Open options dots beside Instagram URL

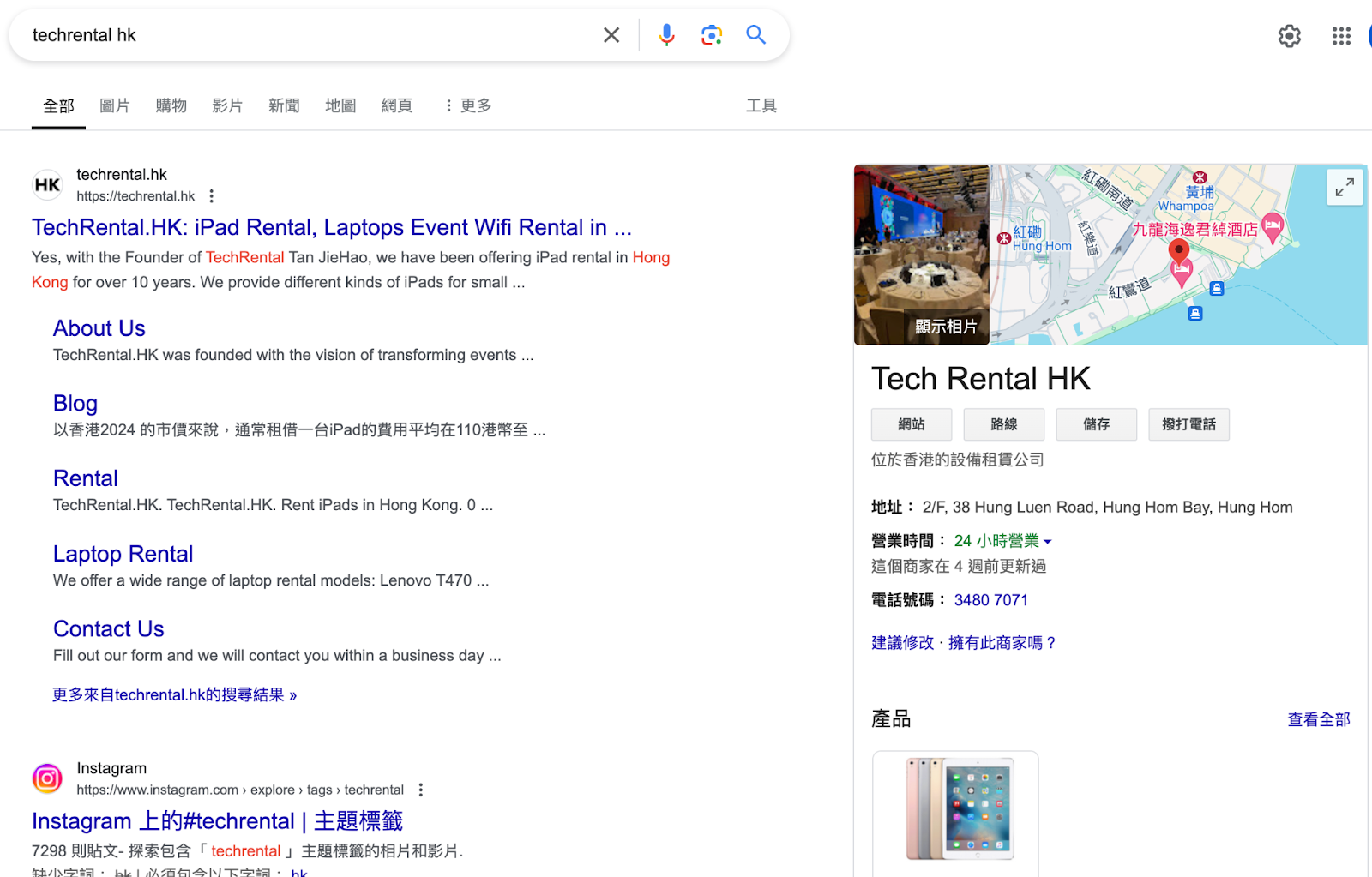click(x=420, y=790)
